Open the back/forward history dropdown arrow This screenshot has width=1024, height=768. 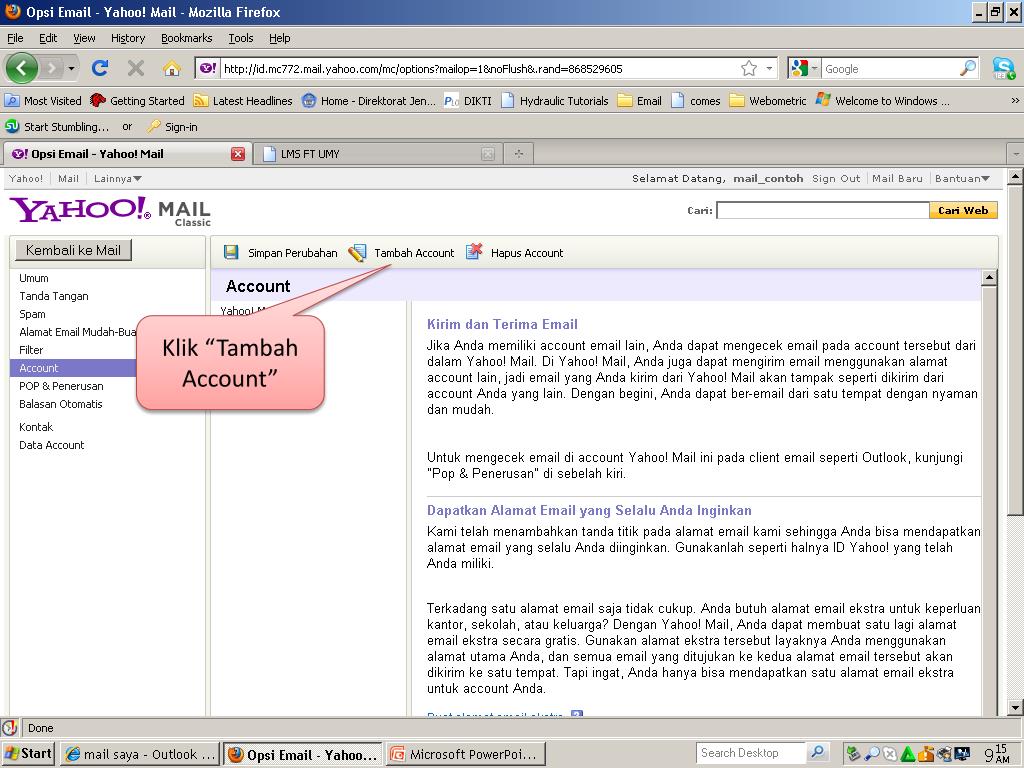[x=71, y=68]
